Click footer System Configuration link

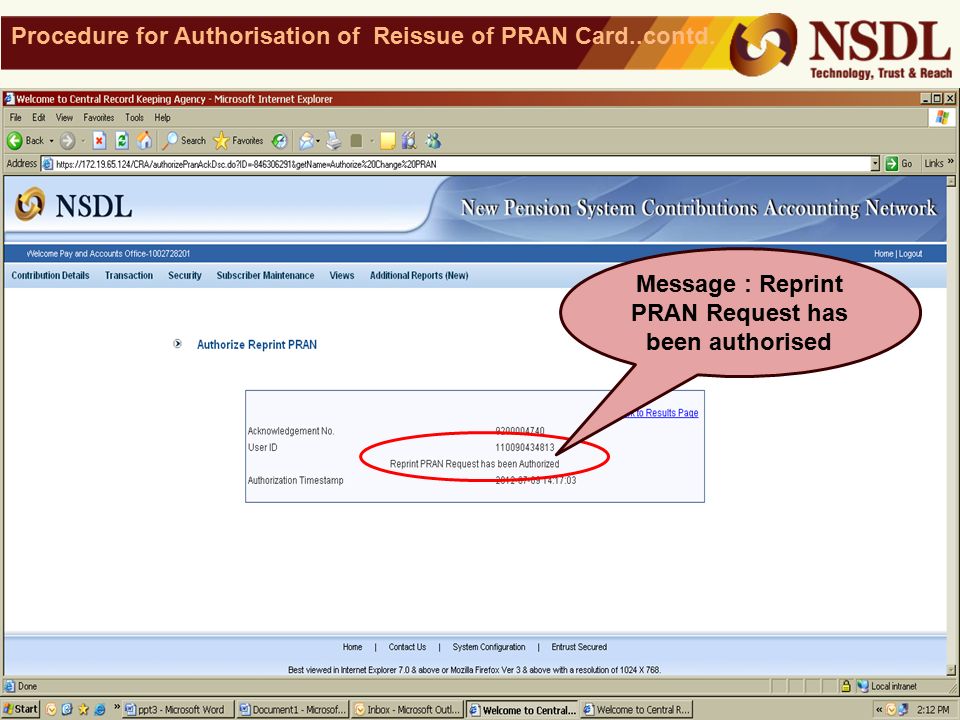(x=489, y=647)
